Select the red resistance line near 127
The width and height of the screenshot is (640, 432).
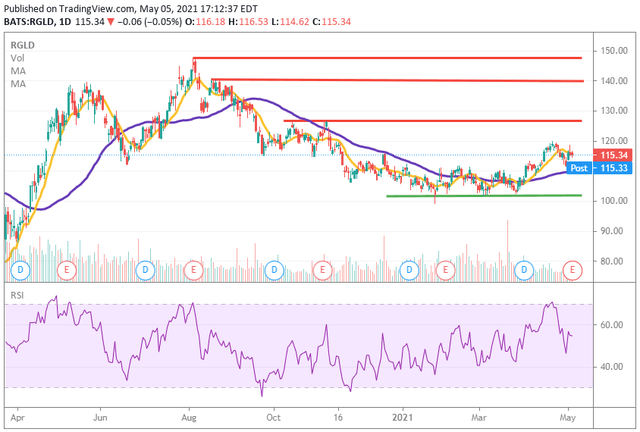pyautogui.click(x=433, y=121)
